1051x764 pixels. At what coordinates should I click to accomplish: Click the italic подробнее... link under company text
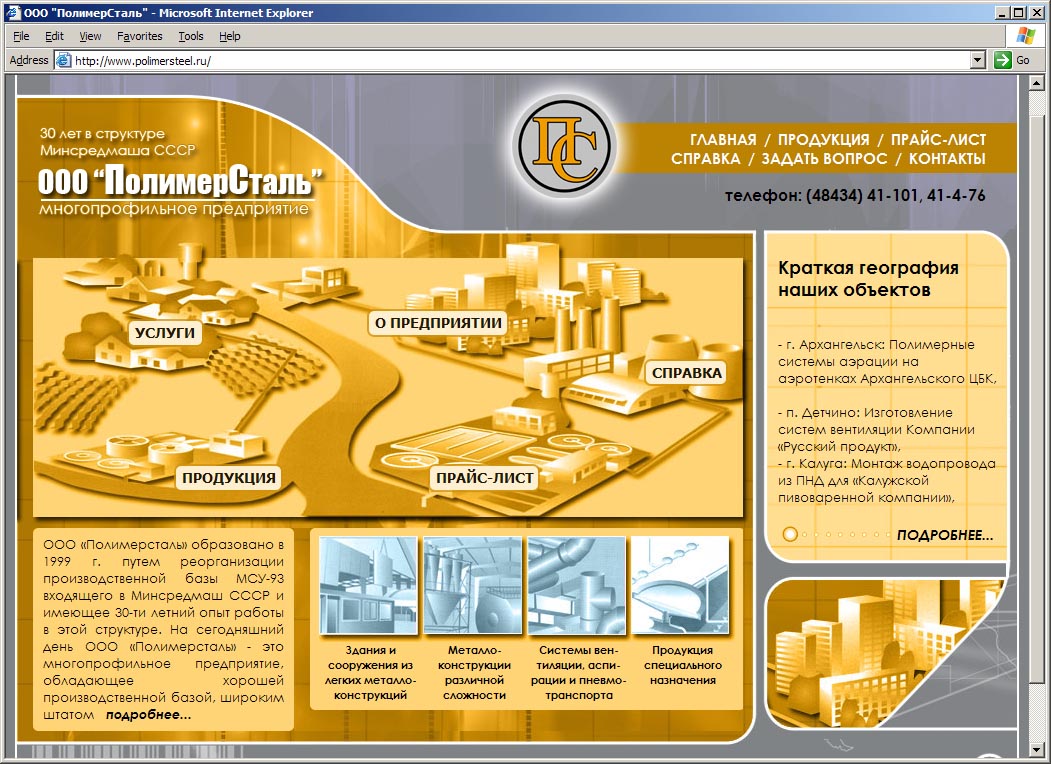pos(148,714)
